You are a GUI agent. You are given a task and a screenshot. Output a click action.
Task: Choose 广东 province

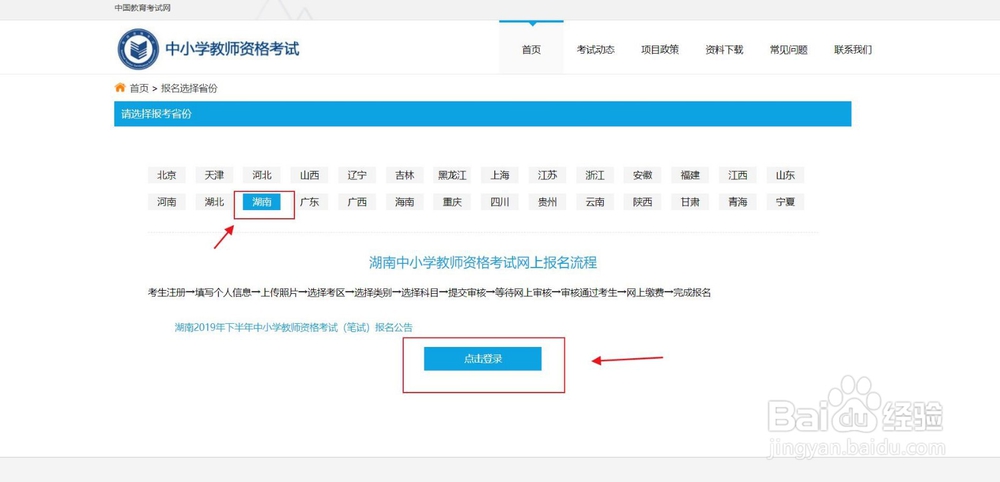[309, 202]
